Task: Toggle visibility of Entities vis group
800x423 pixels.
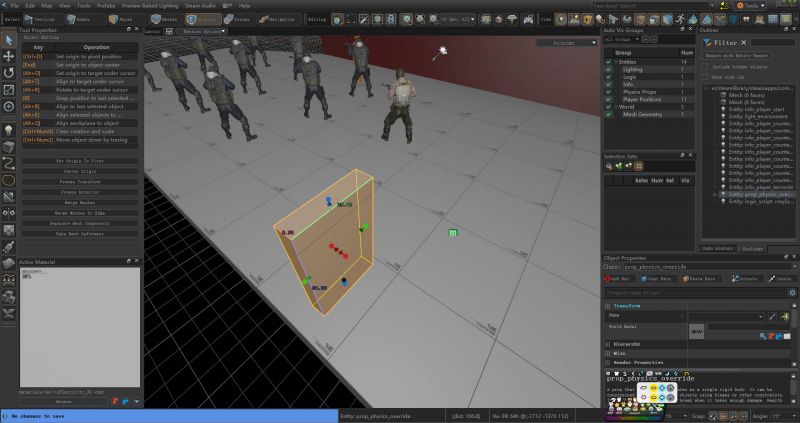Action: pyautogui.click(x=608, y=62)
